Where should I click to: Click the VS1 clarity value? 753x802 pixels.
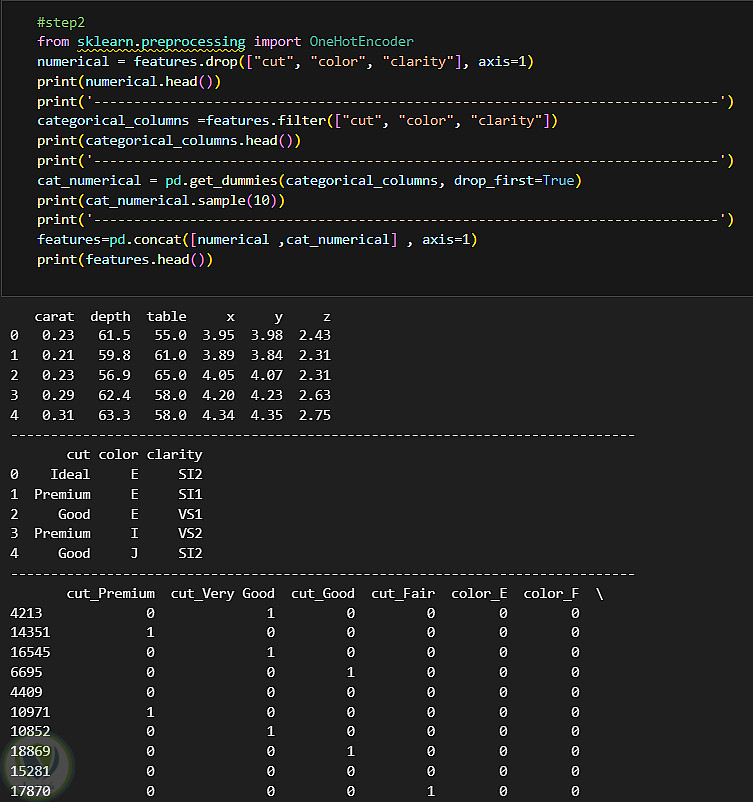coord(190,514)
